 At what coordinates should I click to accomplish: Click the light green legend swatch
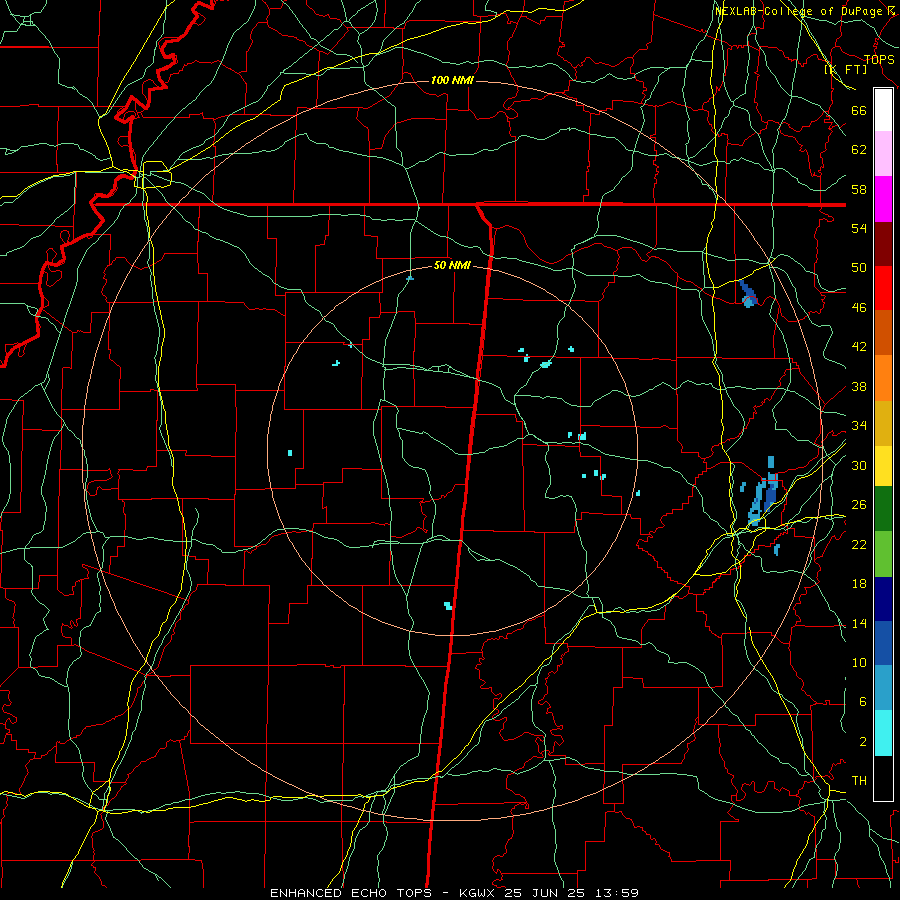[x=883, y=554]
